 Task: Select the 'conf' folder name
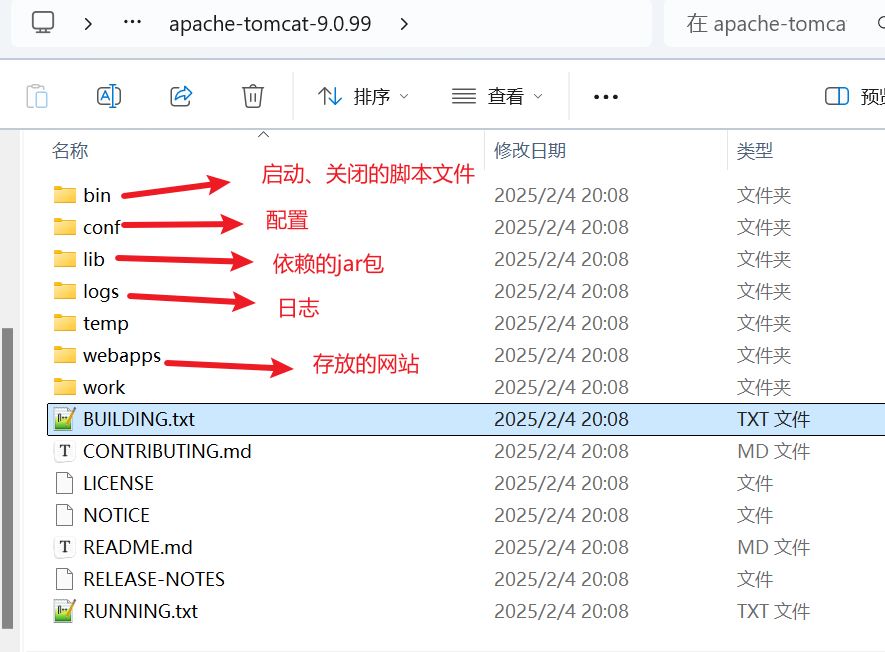pyautogui.click(x=102, y=227)
